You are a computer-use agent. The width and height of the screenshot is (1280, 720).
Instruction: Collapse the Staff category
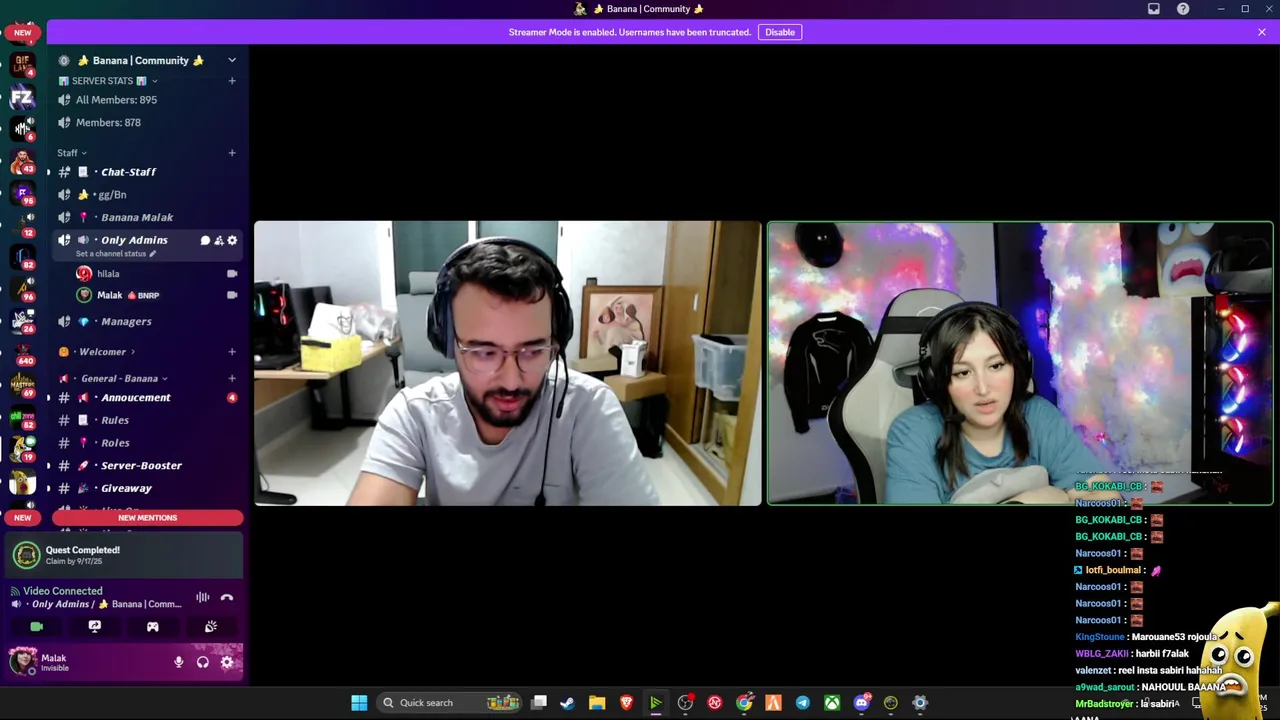click(72, 153)
